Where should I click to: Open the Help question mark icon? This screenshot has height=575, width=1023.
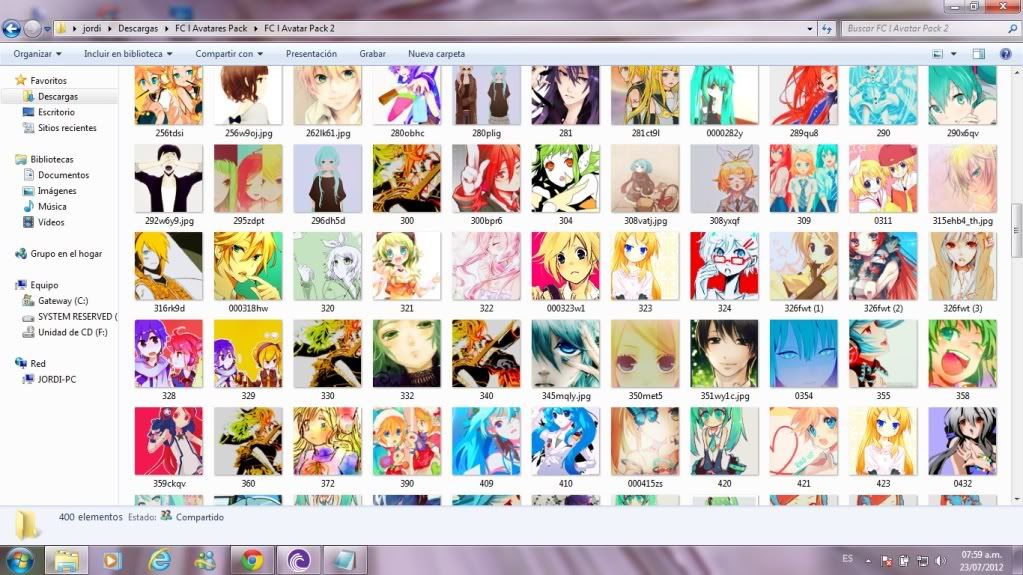click(x=1005, y=54)
